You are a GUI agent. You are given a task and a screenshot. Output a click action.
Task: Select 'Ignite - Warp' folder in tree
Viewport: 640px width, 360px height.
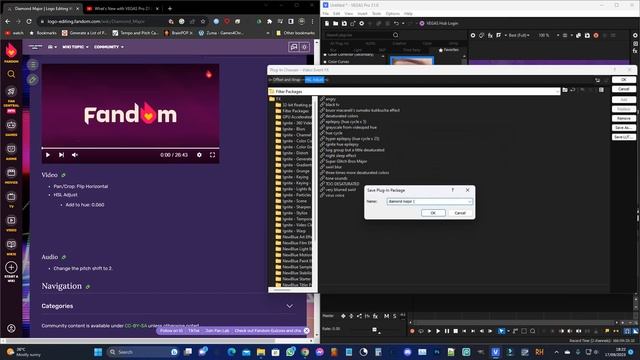tap(291, 231)
